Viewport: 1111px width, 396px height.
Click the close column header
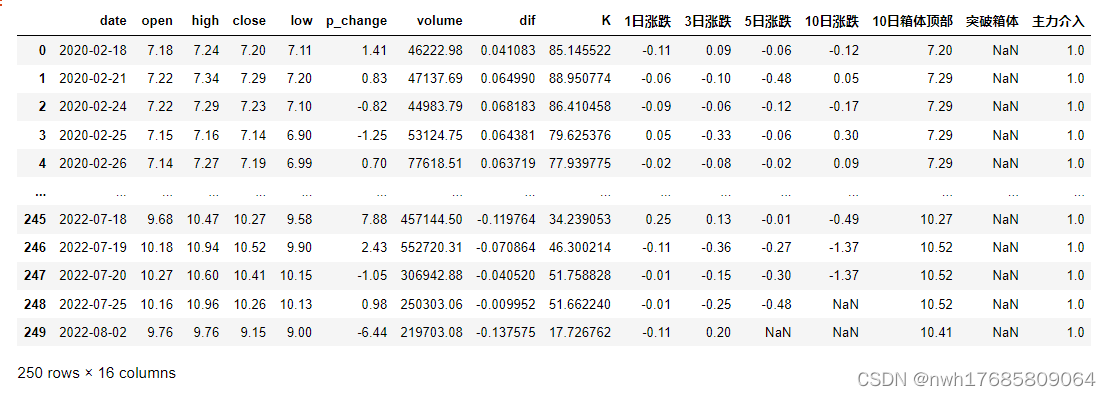[x=249, y=21]
